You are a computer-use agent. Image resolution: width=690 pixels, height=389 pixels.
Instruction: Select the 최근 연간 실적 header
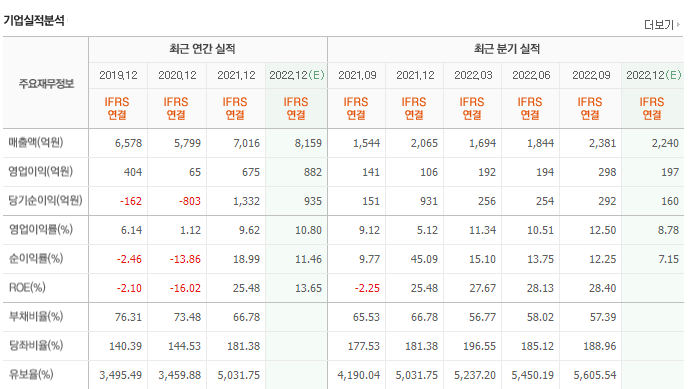pyautogui.click(x=202, y=49)
